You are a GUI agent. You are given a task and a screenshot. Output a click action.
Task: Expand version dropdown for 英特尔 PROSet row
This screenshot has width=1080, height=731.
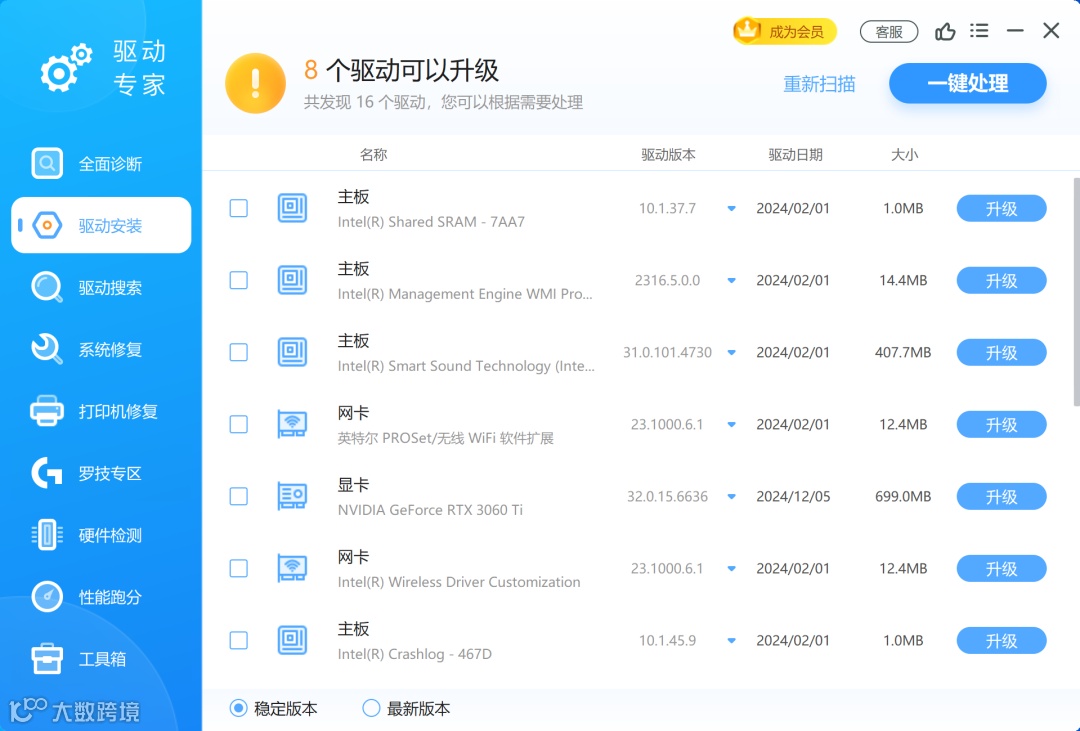tap(731, 424)
